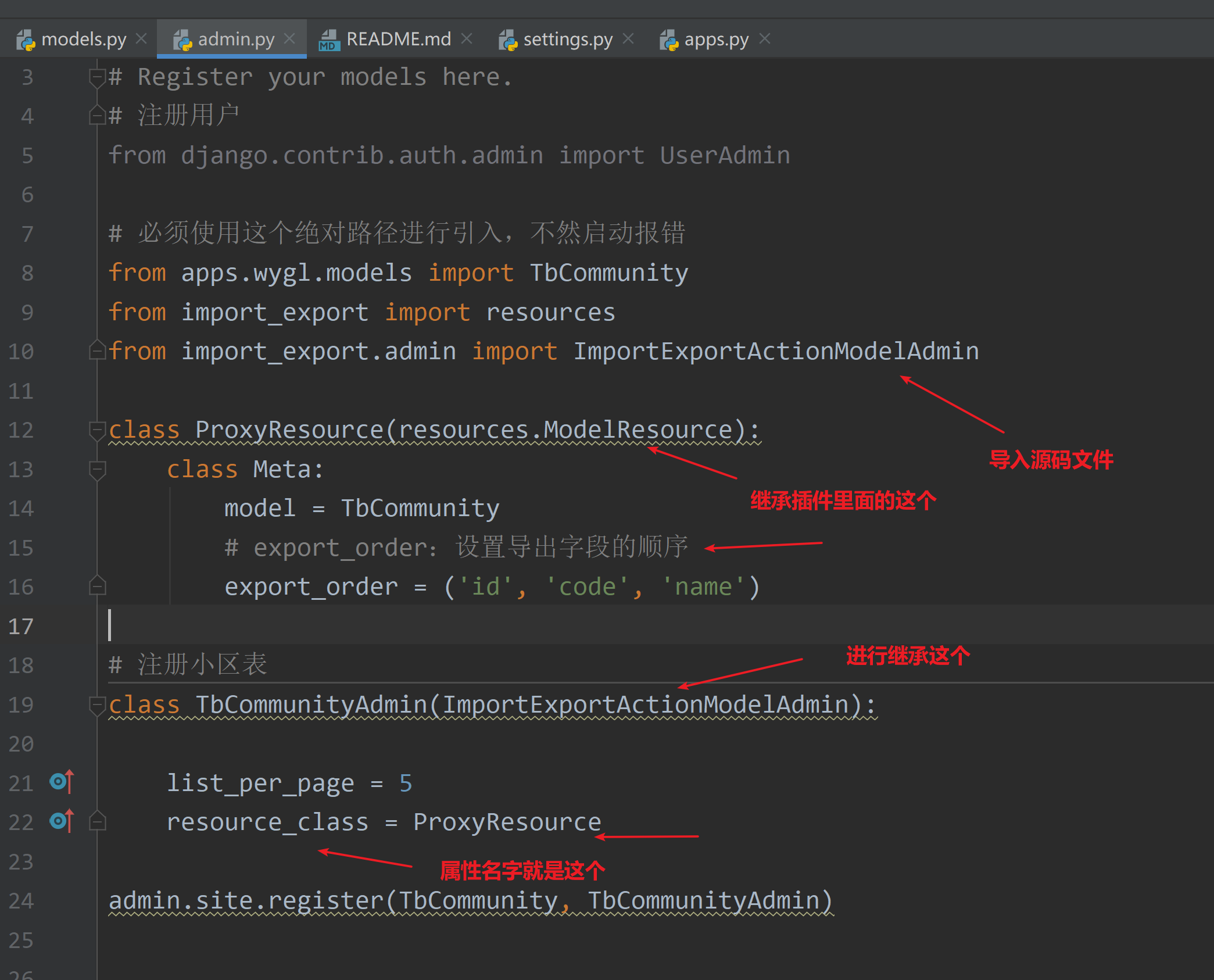Close the admin.py tab
Viewport: 1214px width, 980px height.
289,39
